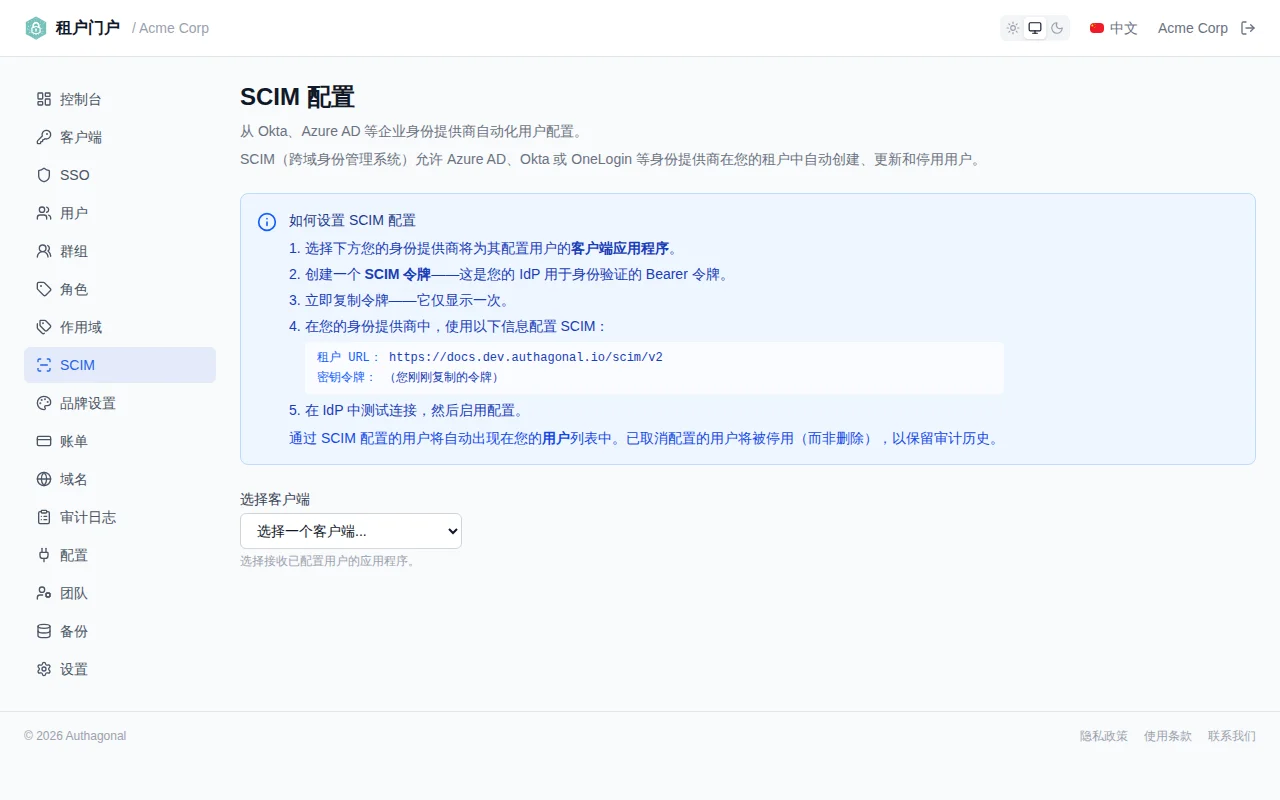Open 控制台 in the sidebar
The image size is (1280, 800).
click(120, 99)
